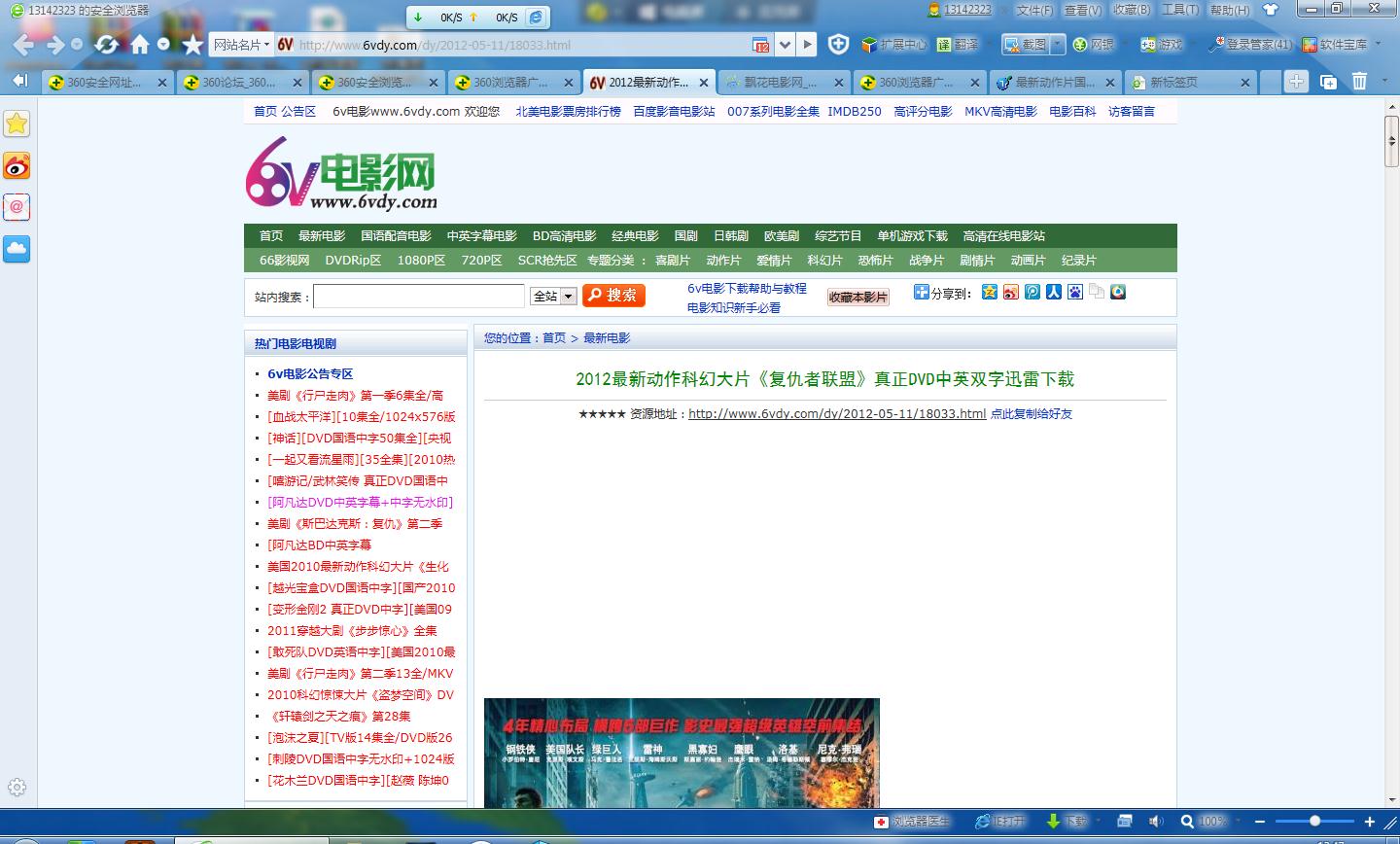The image size is (1400, 844).
Task: Click the 360 security shield icon
Action: click(x=838, y=45)
